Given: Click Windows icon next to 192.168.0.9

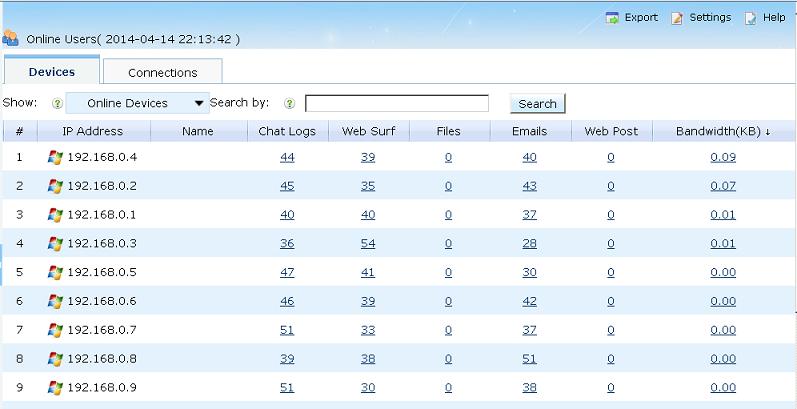Looking at the screenshot, I should pyautogui.click(x=55, y=388).
